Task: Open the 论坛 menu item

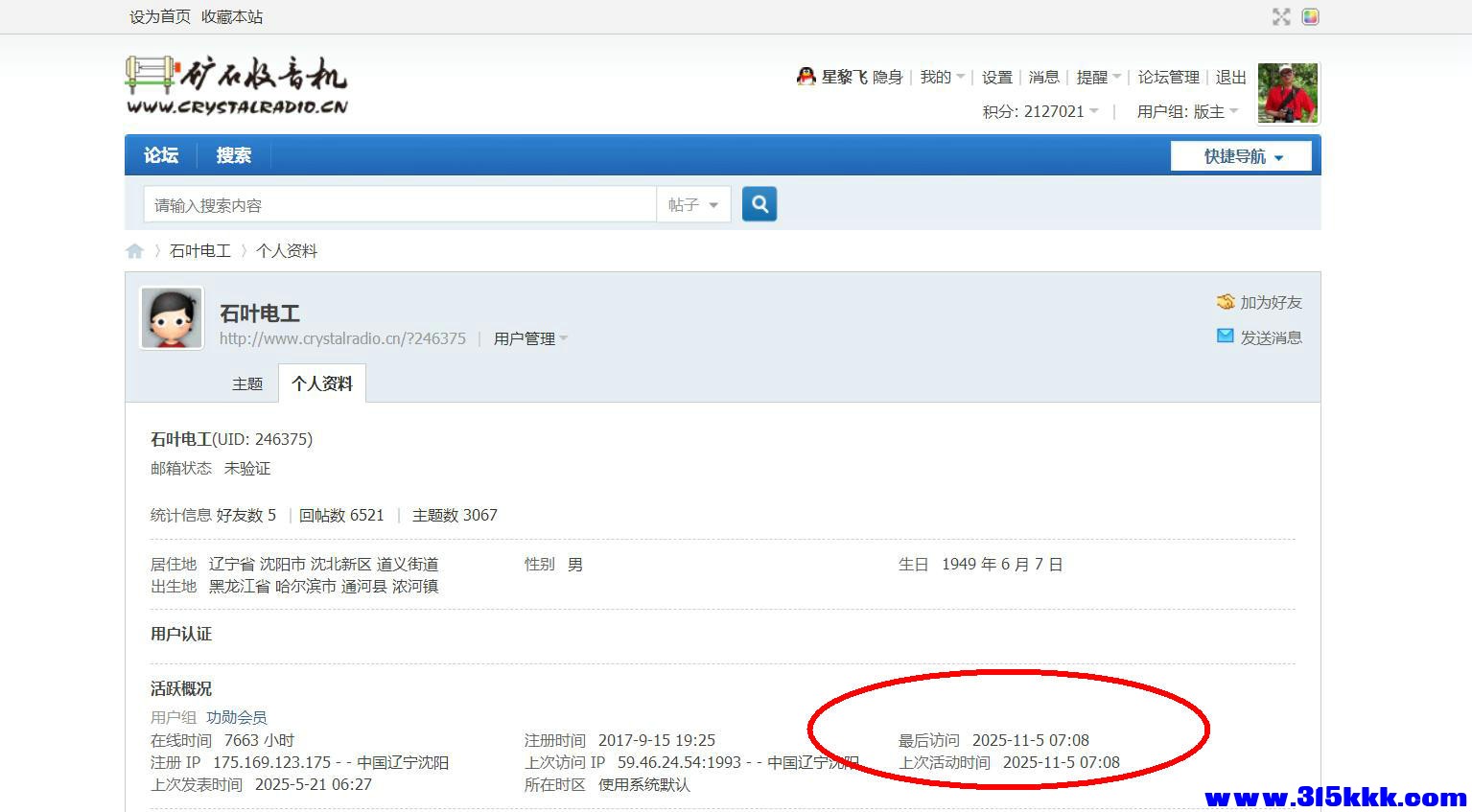Action: click(x=160, y=155)
